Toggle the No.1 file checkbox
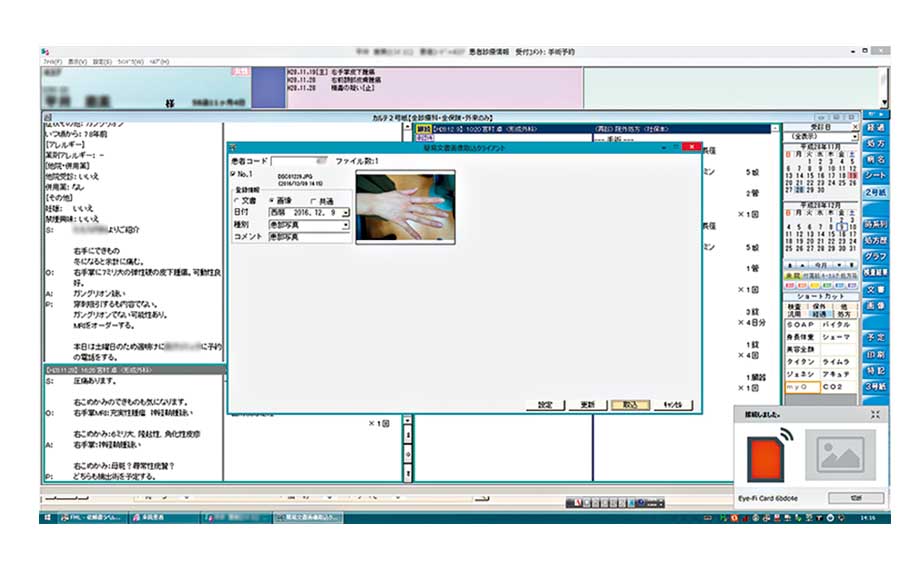920x568 pixels. click(234, 173)
